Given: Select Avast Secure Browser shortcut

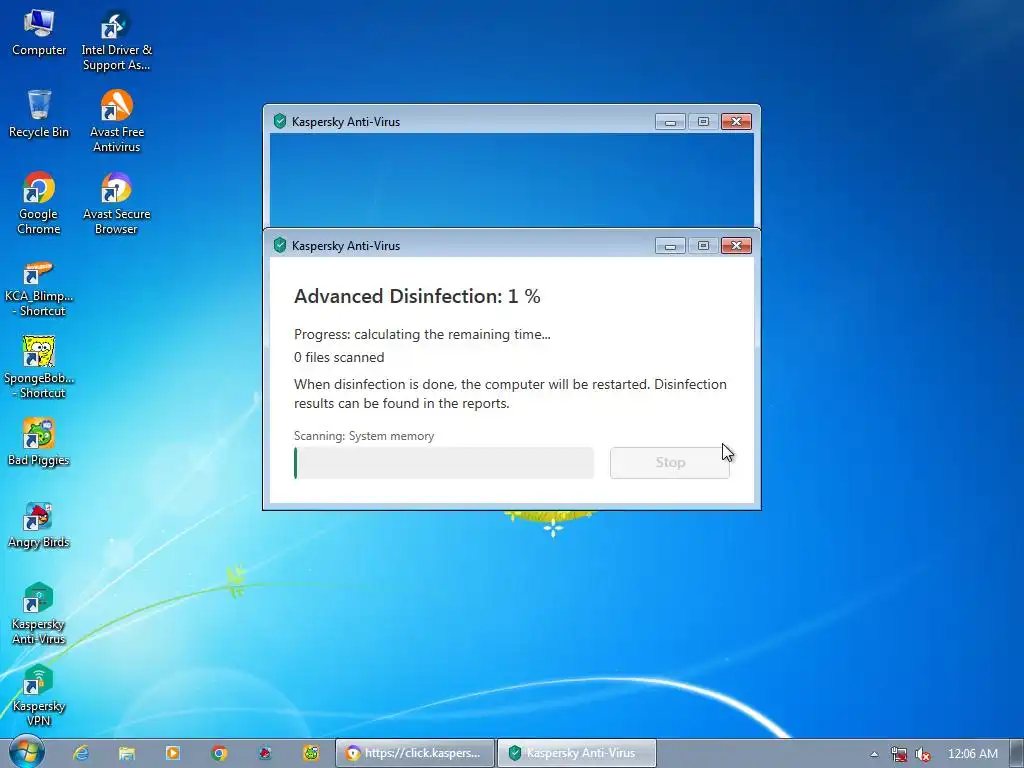Looking at the screenshot, I should tap(116, 204).
